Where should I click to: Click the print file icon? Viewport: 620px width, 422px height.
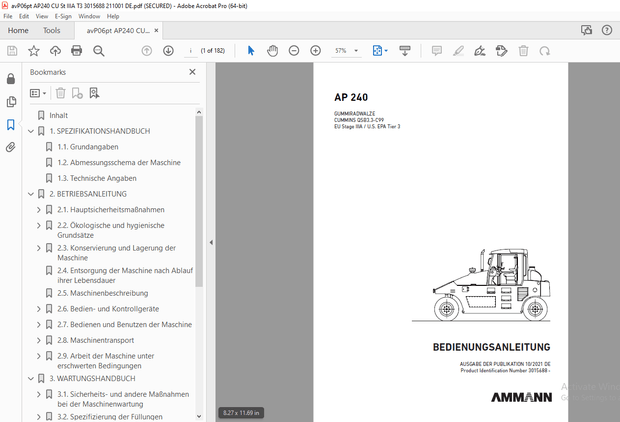pos(77,51)
